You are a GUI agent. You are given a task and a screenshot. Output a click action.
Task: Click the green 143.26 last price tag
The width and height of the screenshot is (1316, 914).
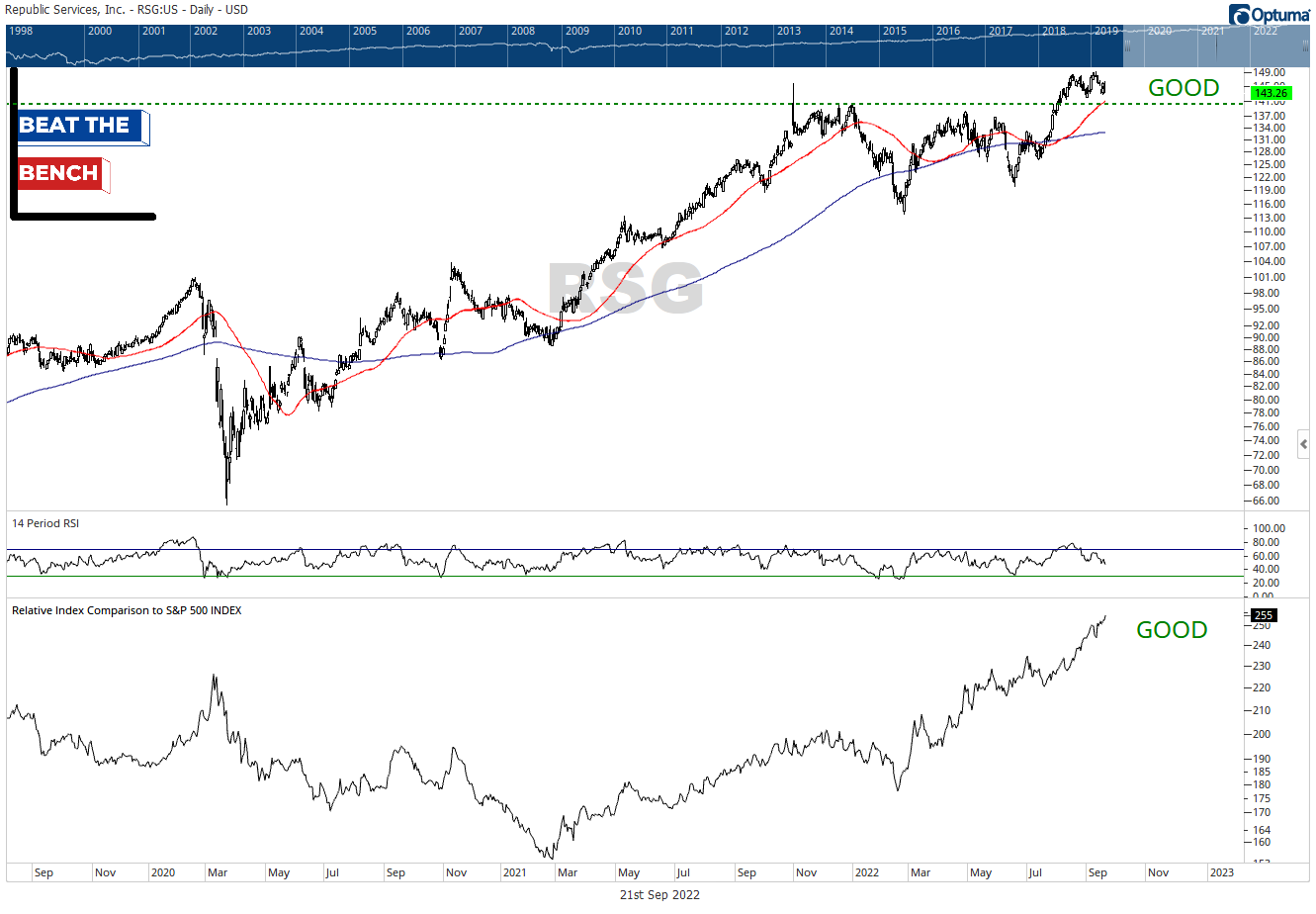pos(1271,93)
